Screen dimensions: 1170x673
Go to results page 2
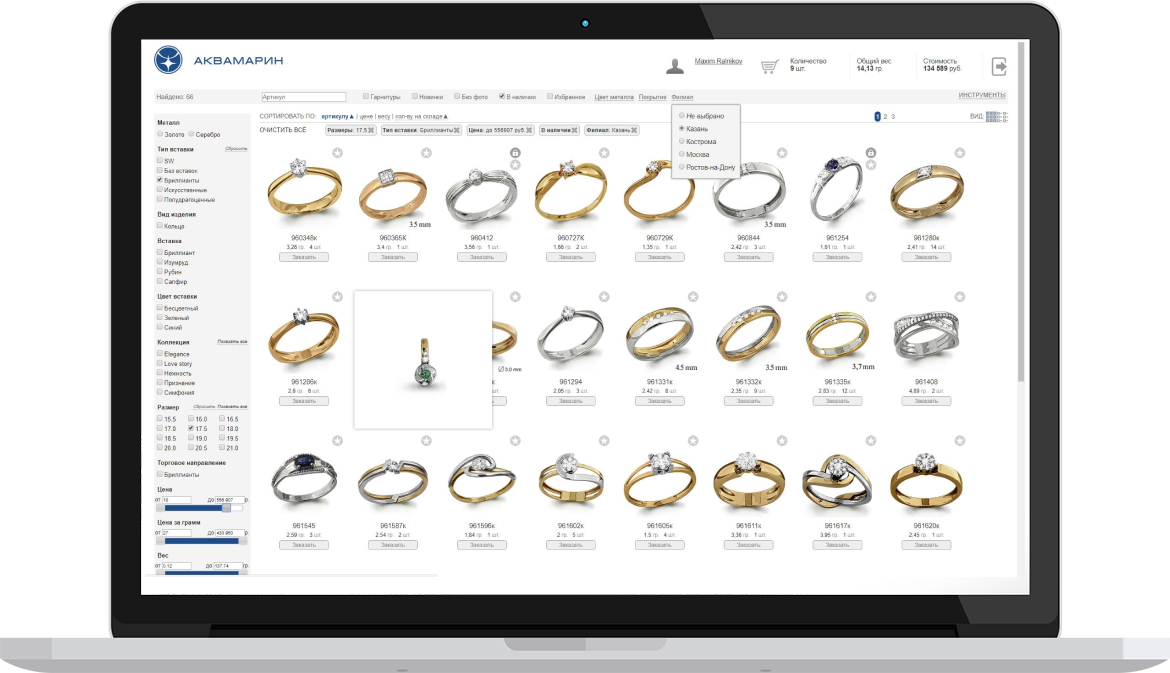point(885,116)
